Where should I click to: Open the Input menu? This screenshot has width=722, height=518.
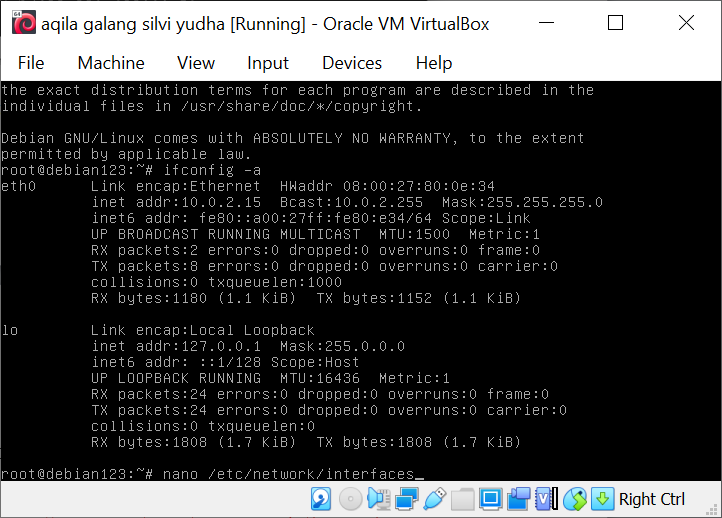point(268,63)
